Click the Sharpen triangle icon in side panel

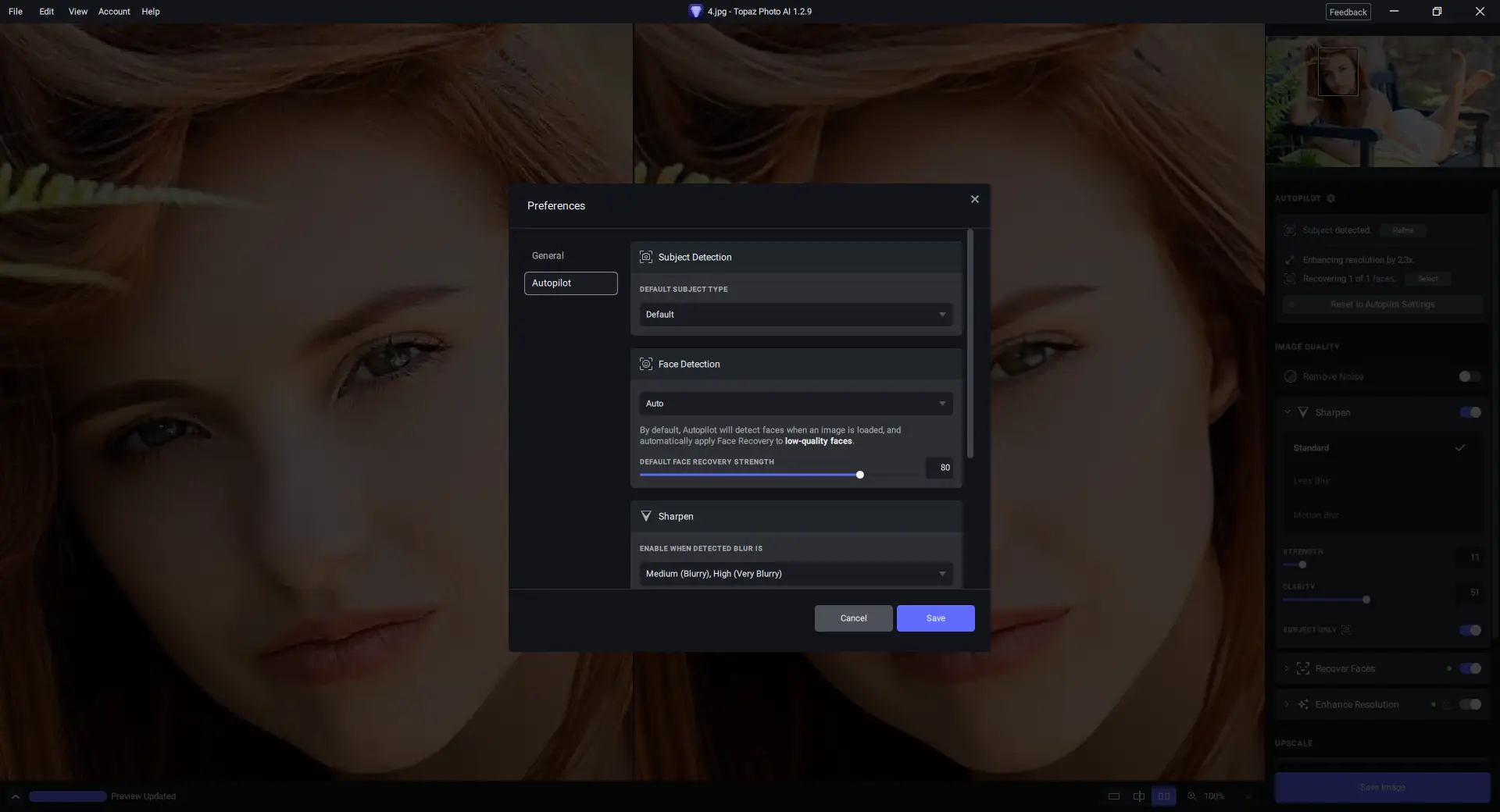tap(1303, 412)
